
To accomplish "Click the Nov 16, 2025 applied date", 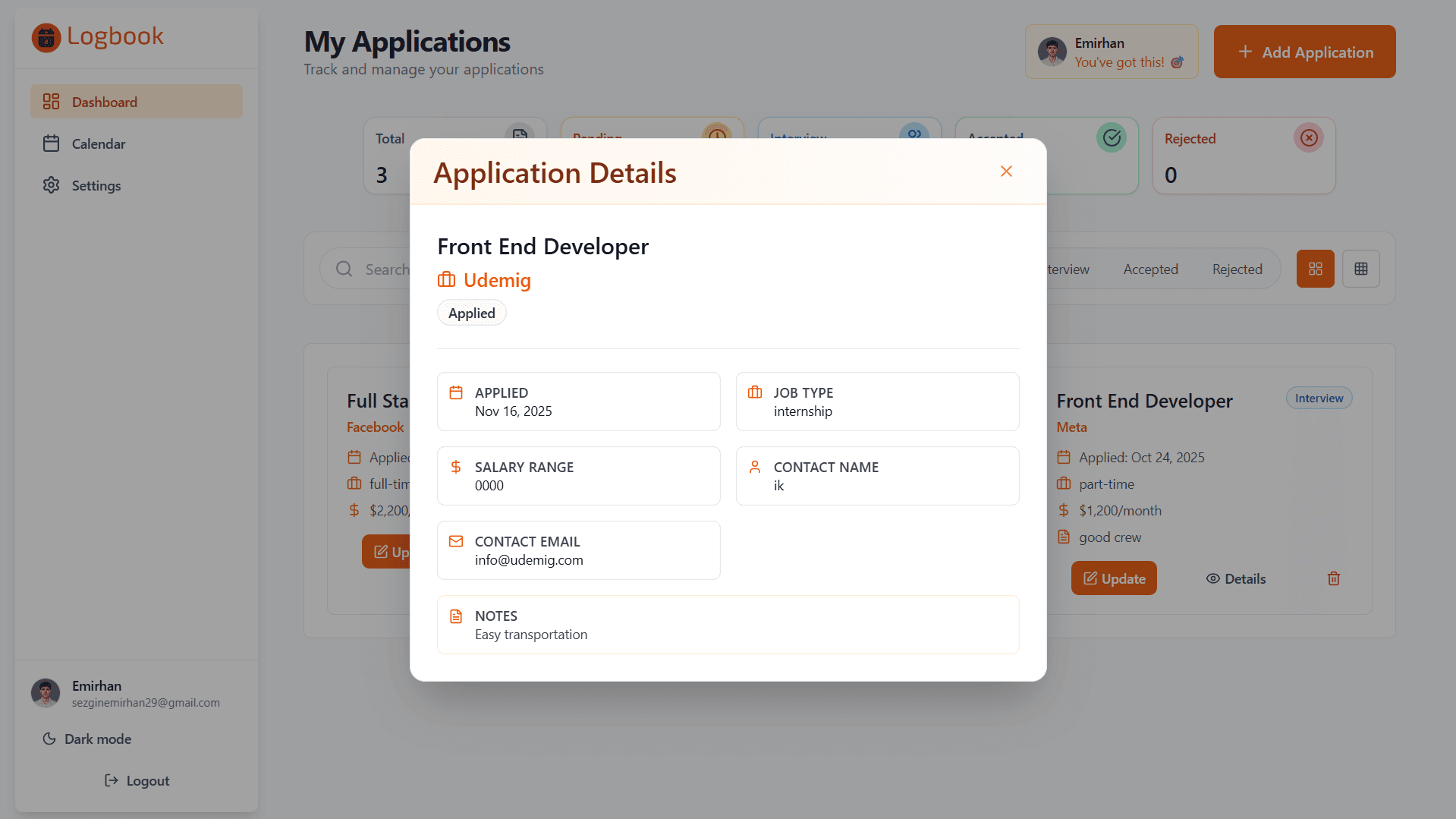I will tap(514, 411).
